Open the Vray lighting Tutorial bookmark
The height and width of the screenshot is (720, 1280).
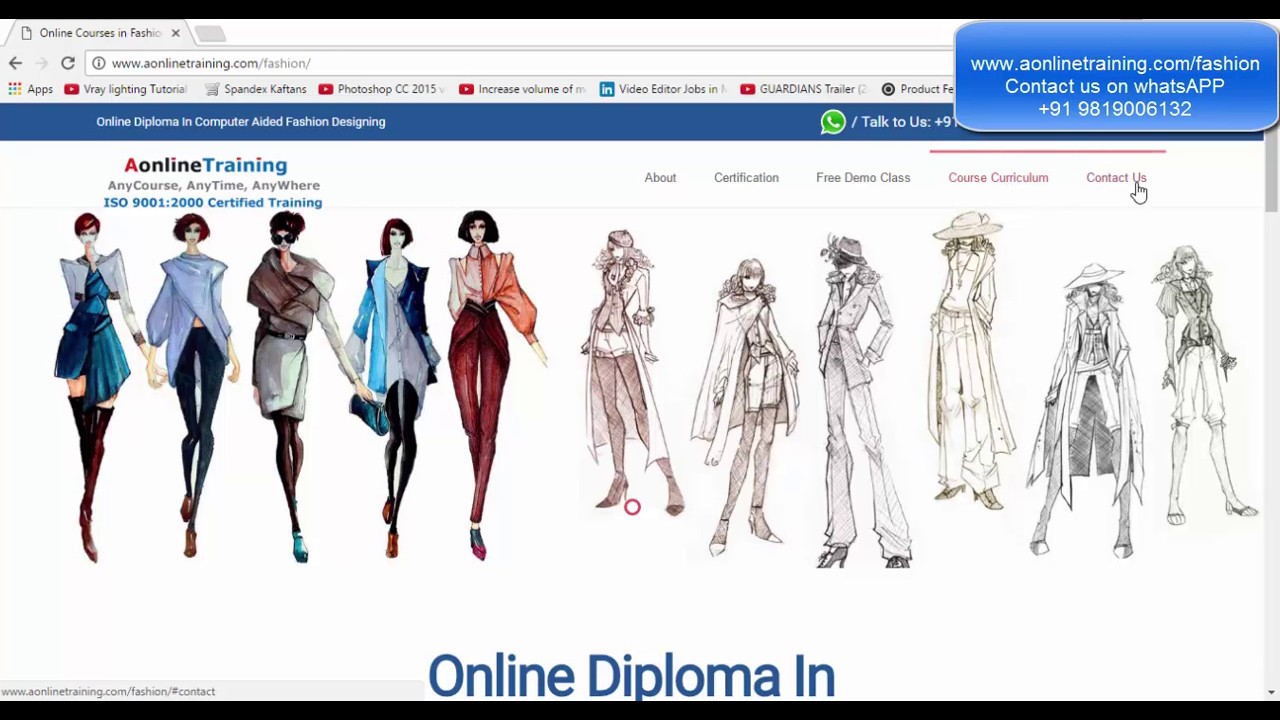tap(125, 89)
